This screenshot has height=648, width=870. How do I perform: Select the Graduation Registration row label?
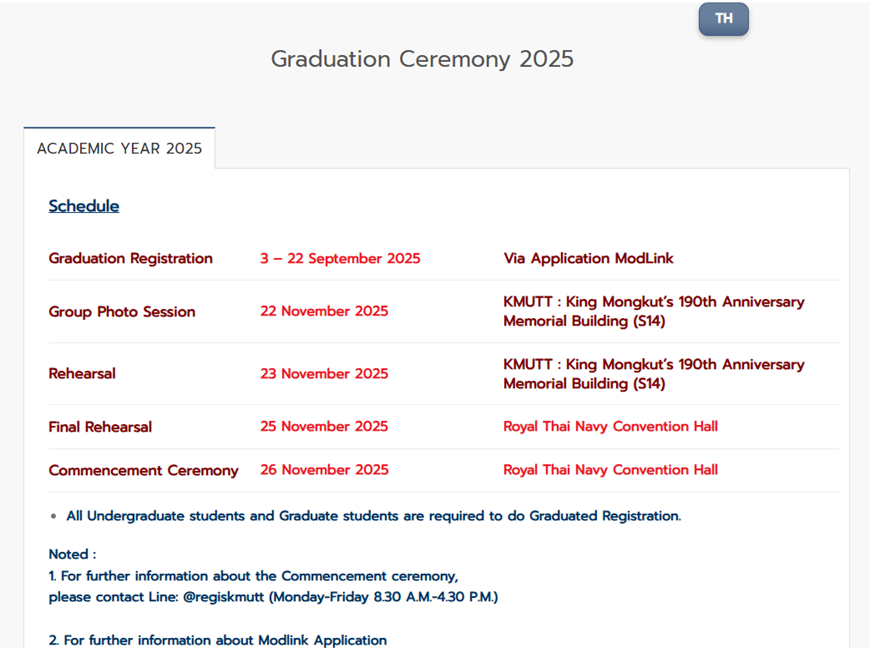point(131,258)
